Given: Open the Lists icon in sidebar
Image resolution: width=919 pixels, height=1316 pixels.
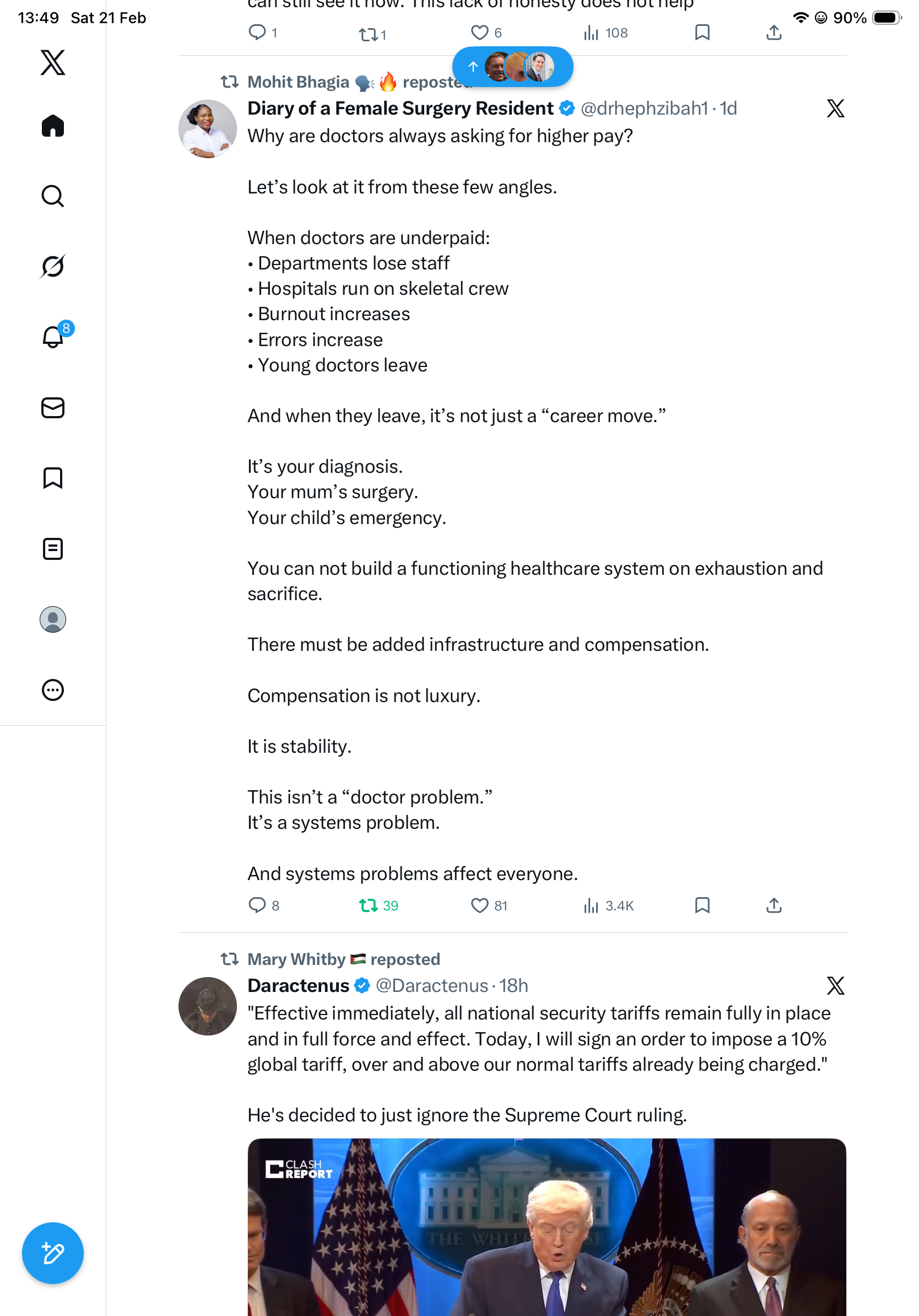Looking at the screenshot, I should [x=53, y=548].
